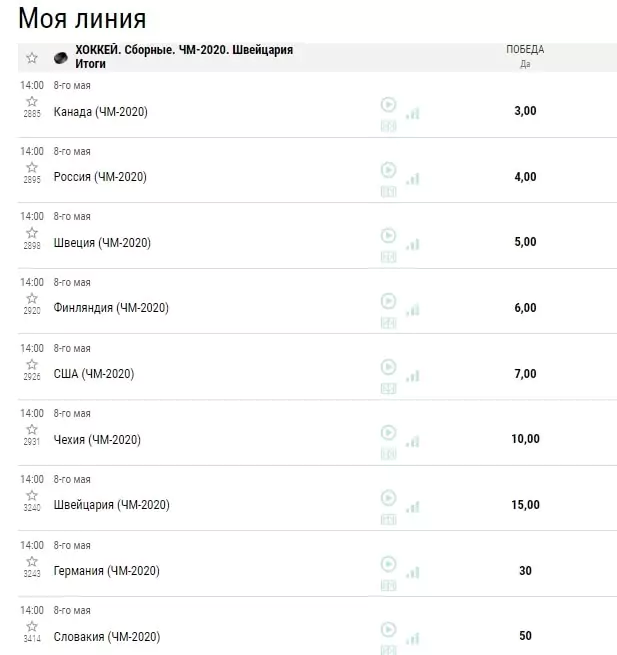Play video broadcast for Швейцария row
Screen dimensions: 617x655
pyautogui.click(x=388, y=498)
